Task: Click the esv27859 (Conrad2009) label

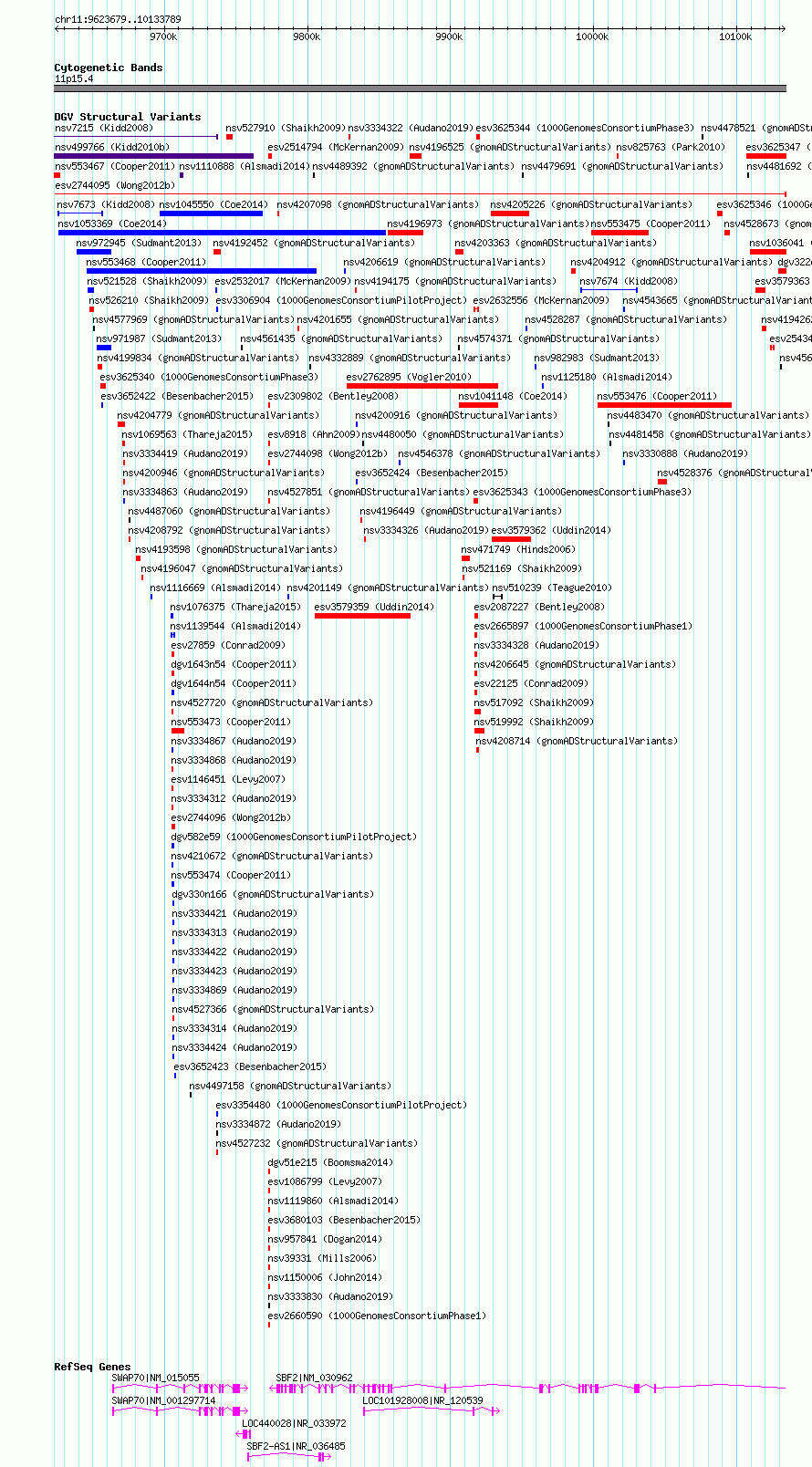Action: [228, 645]
